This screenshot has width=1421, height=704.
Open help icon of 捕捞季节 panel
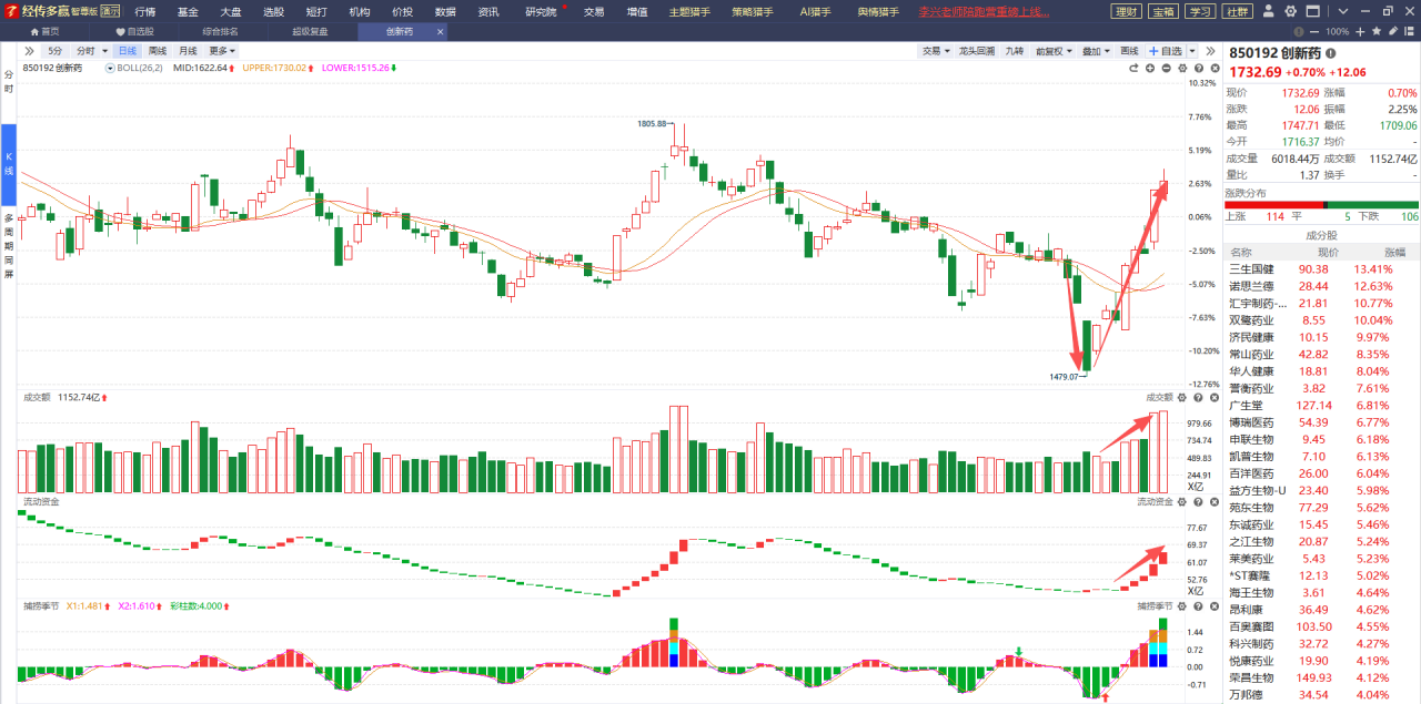(x=1197, y=606)
